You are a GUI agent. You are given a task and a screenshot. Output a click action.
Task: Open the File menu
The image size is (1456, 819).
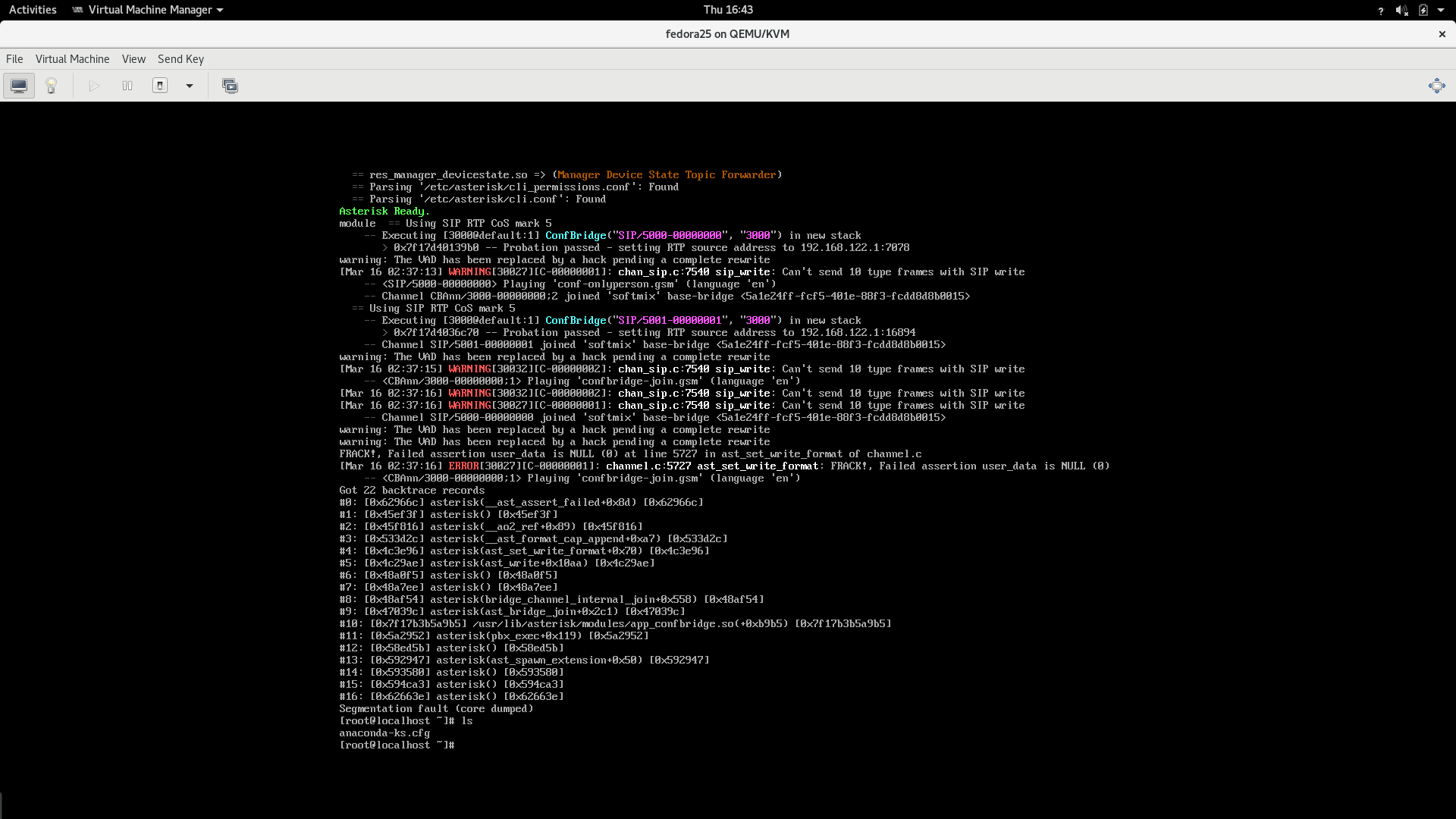coord(14,59)
